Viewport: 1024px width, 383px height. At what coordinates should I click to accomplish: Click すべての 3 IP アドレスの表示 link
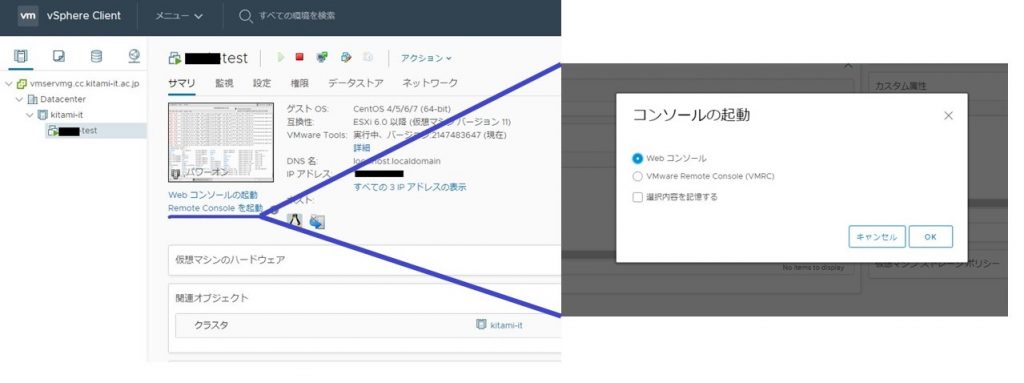409,187
